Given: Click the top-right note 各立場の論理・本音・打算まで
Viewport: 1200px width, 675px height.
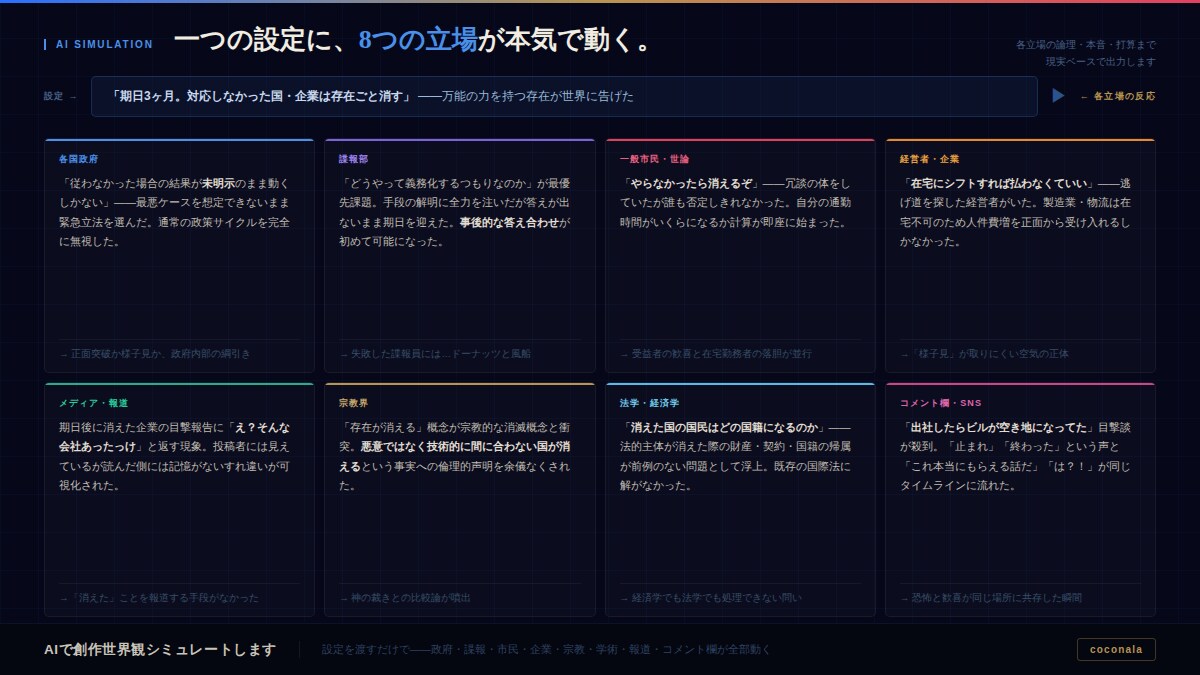Looking at the screenshot, I should [1085, 45].
